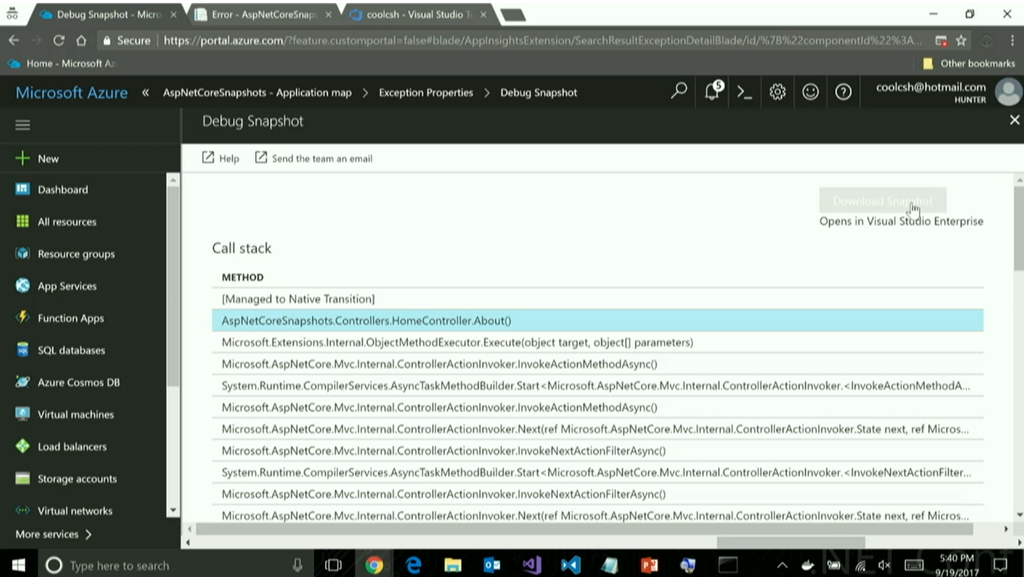Open Outlook from the taskbar
1024x577 pixels.
tap(492, 565)
